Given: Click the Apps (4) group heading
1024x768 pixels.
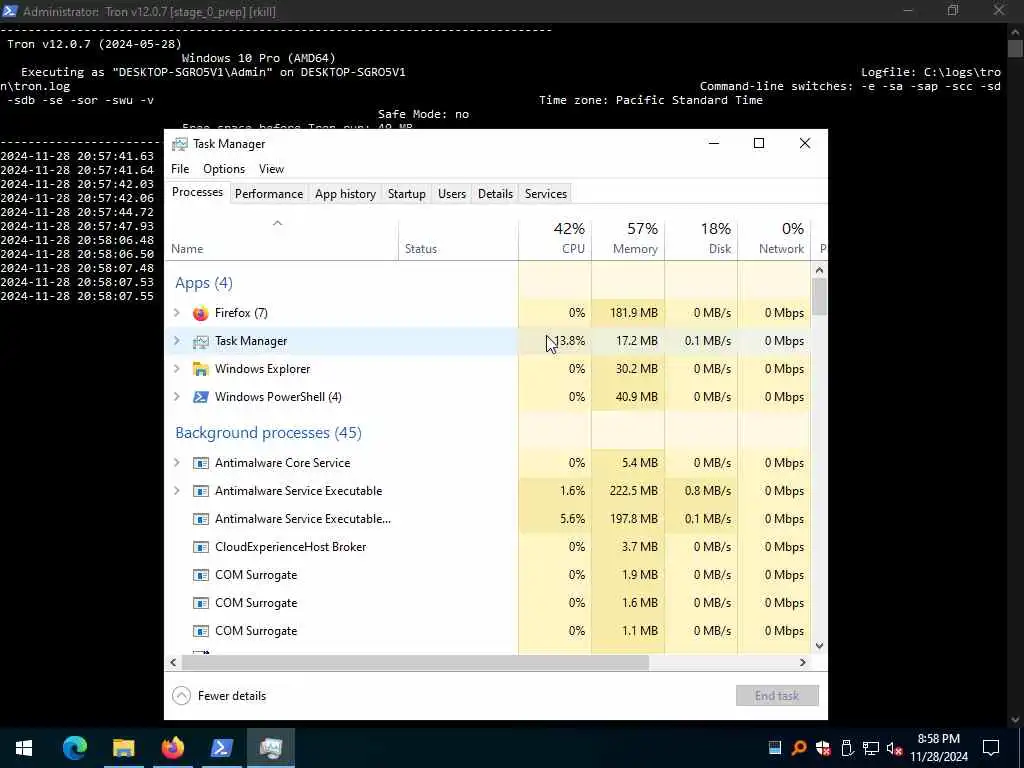Looking at the screenshot, I should pos(204,283).
